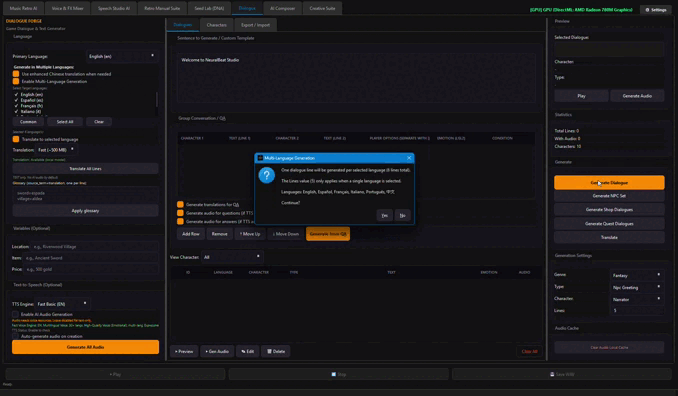The height and width of the screenshot is (396, 678).
Task: Toggle Generate audio for answers checkbox
Action: [180, 221]
